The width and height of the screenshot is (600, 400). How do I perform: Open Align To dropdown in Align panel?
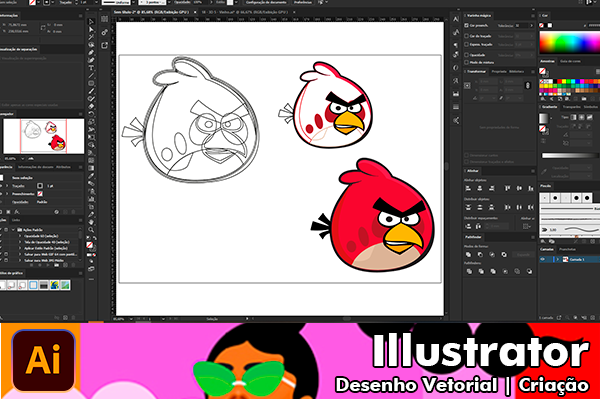527,226
